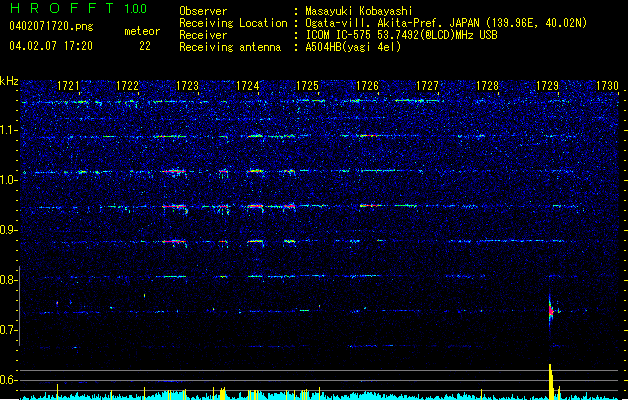Click the A504HB(yagi 4el) antenna text
This screenshot has height=400, width=629.
[x=353, y=47]
